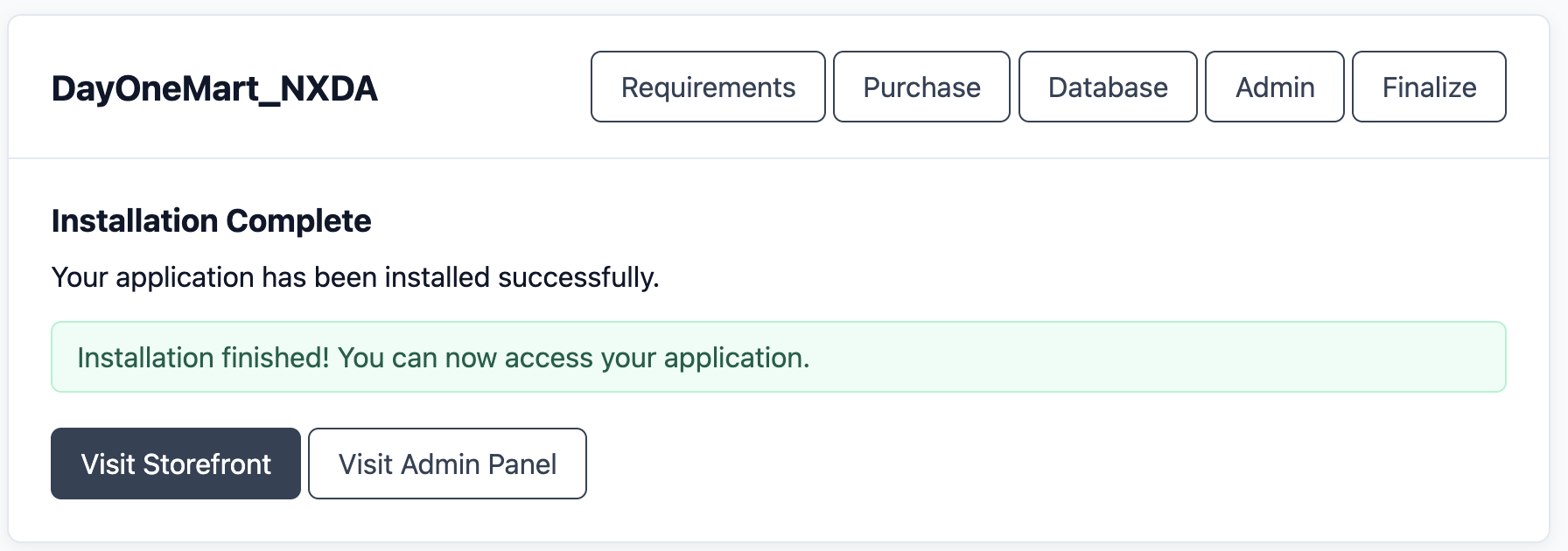Screen dimensions: 1568x551
Task: Return to the Requirements stage button
Action: [707, 87]
